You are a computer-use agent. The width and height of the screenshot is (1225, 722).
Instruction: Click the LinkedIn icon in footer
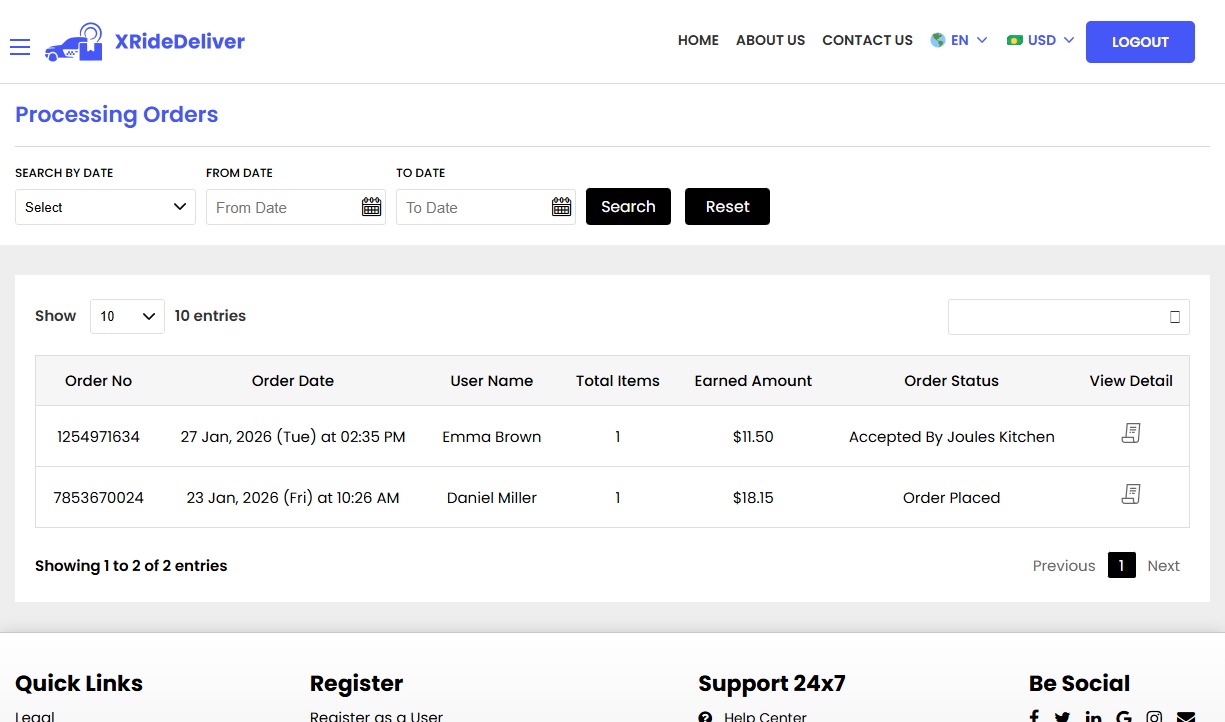(x=1093, y=715)
